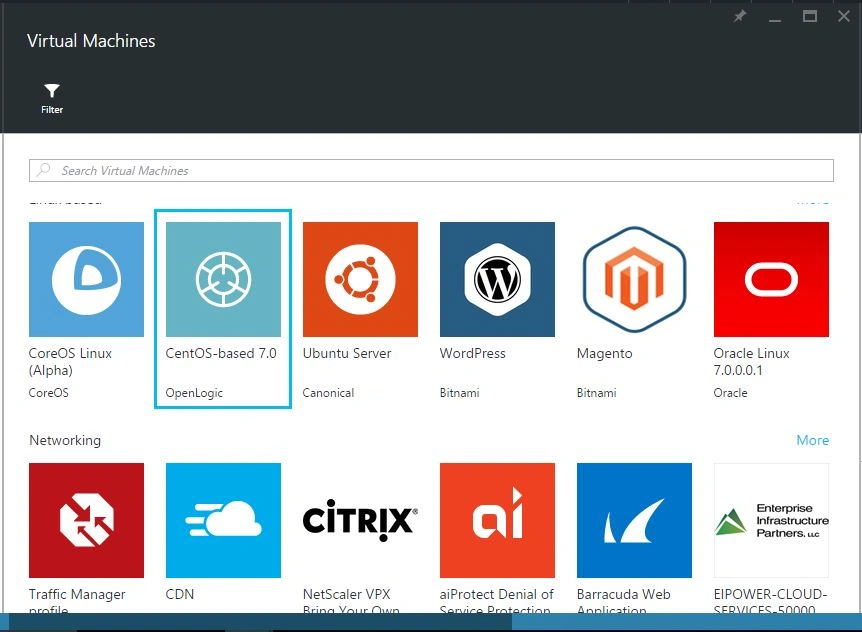This screenshot has height=632, width=862.
Task: Open the Magento hexagon logo tile
Action: [634, 279]
